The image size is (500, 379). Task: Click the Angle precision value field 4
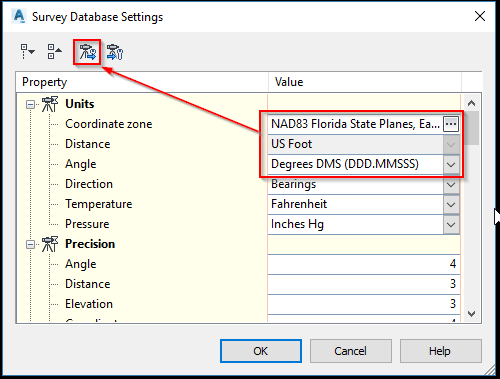[x=364, y=264]
